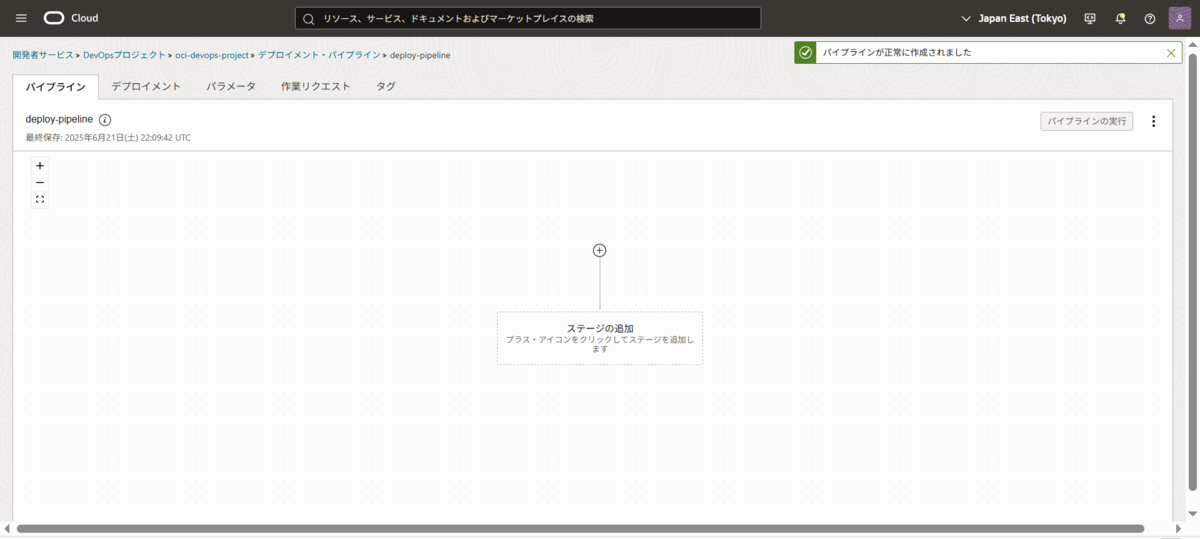The height and width of the screenshot is (539, 1200).
Task: Click the 最終保存 timestamp text
Action: point(108,137)
